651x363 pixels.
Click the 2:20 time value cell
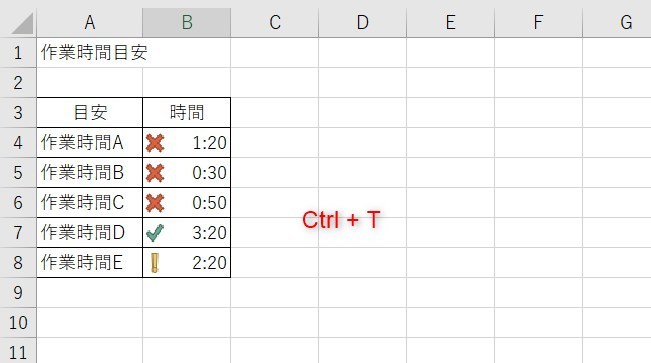coord(187,263)
